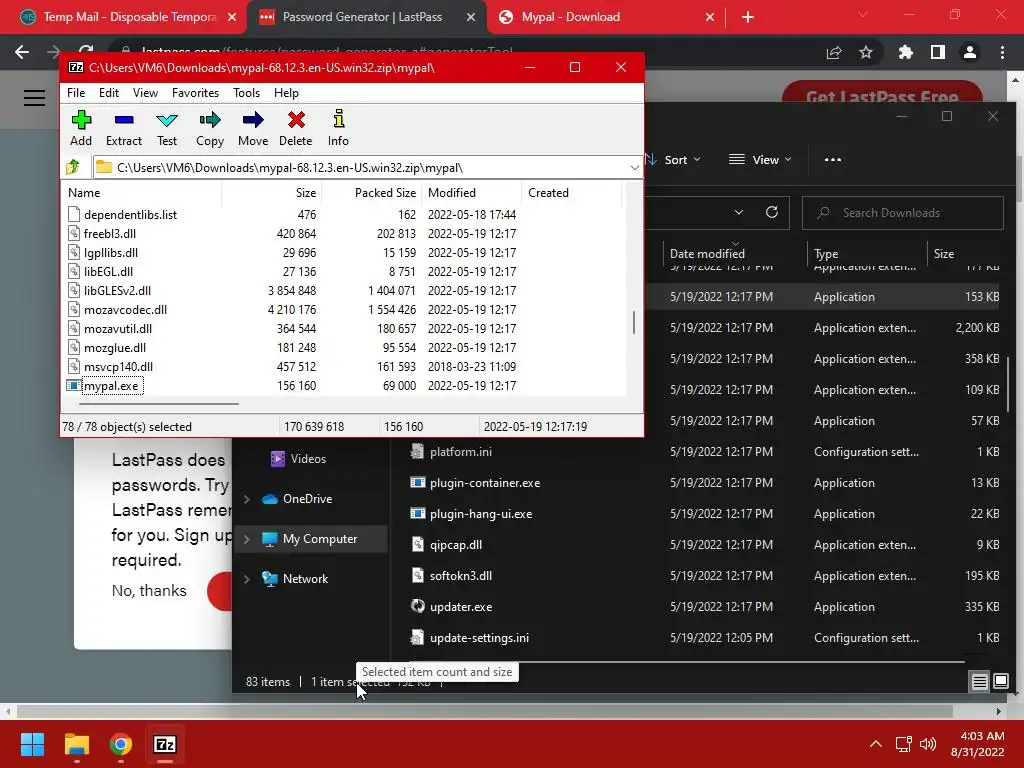Screen dimensions: 1024x768
Task: Select Videos in Explorer navigation pane
Action: pyautogui.click(x=308, y=458)
